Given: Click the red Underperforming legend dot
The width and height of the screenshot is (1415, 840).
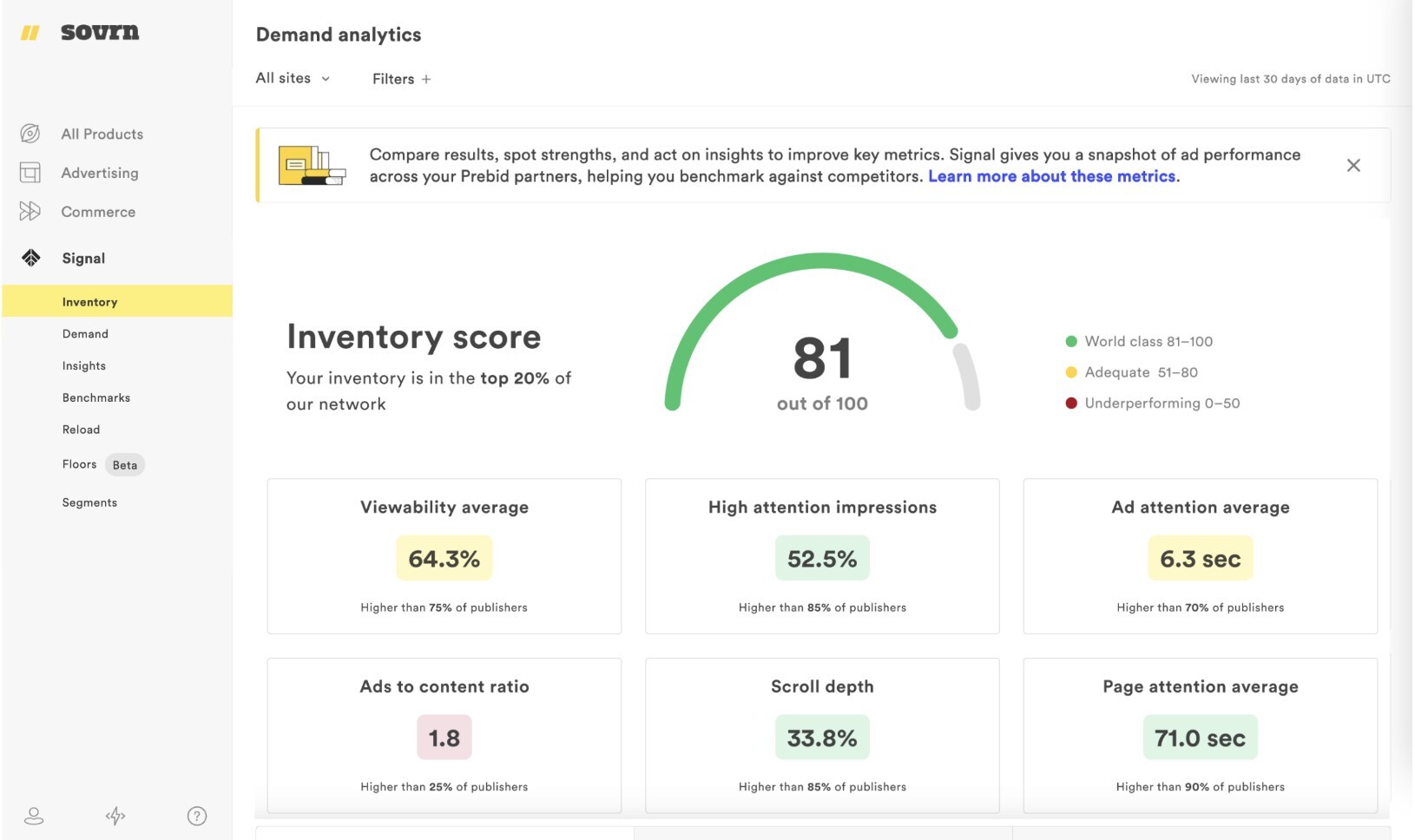Looking at the screenshot, I should 1071,403.
